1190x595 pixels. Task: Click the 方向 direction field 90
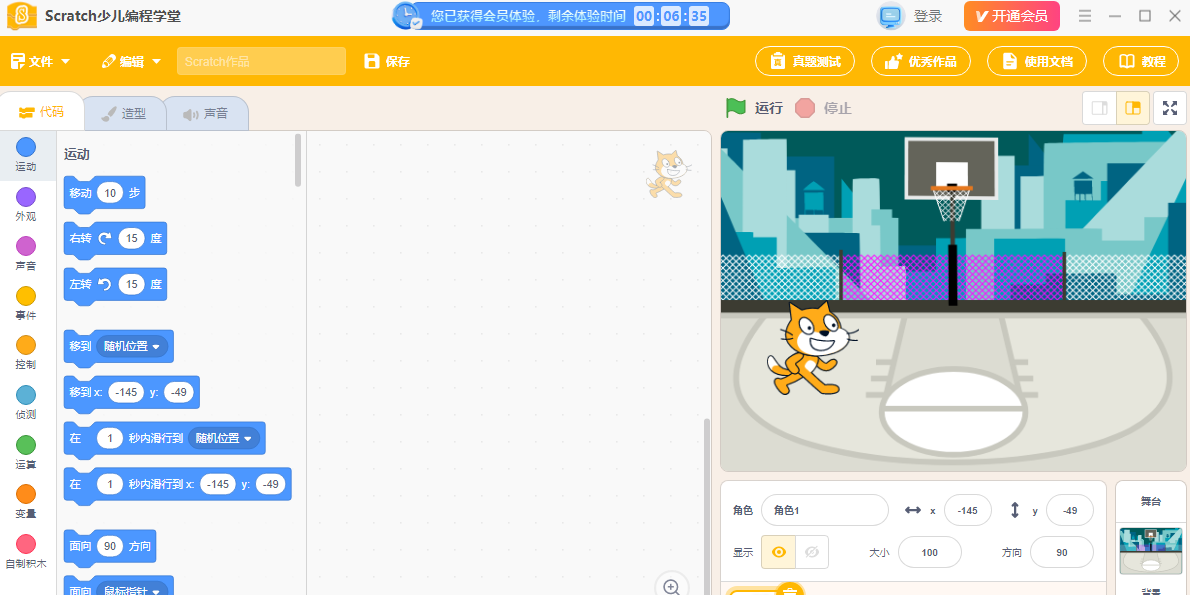pos(1062,552)
